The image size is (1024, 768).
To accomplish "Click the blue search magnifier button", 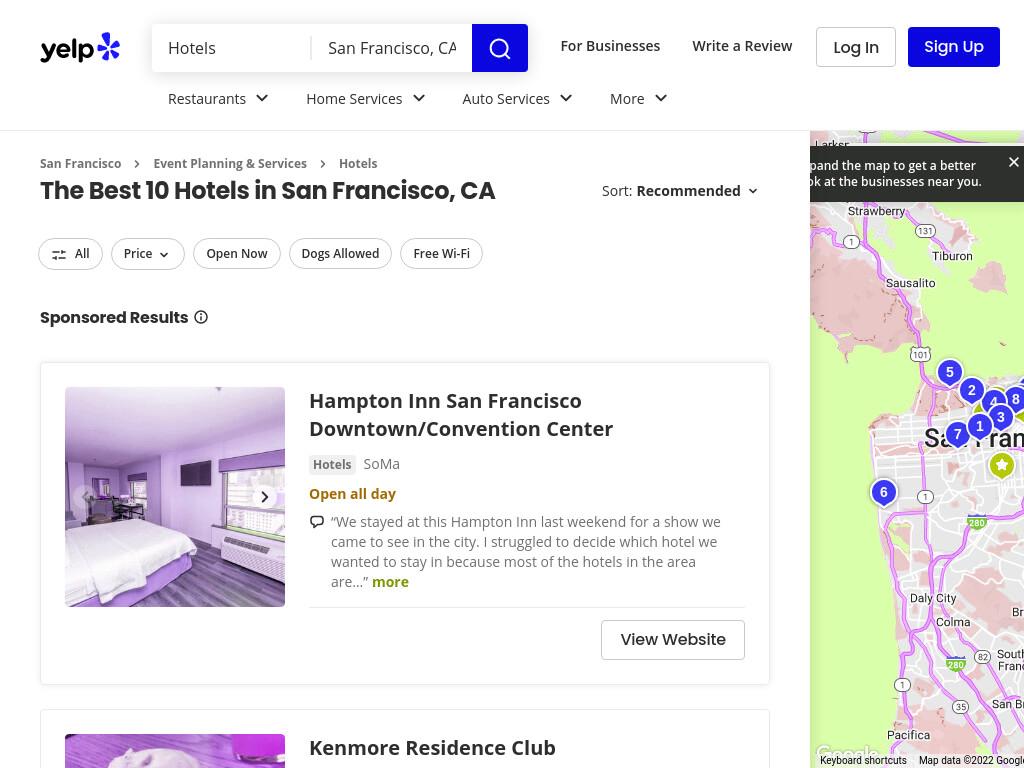I will (500, 48).
